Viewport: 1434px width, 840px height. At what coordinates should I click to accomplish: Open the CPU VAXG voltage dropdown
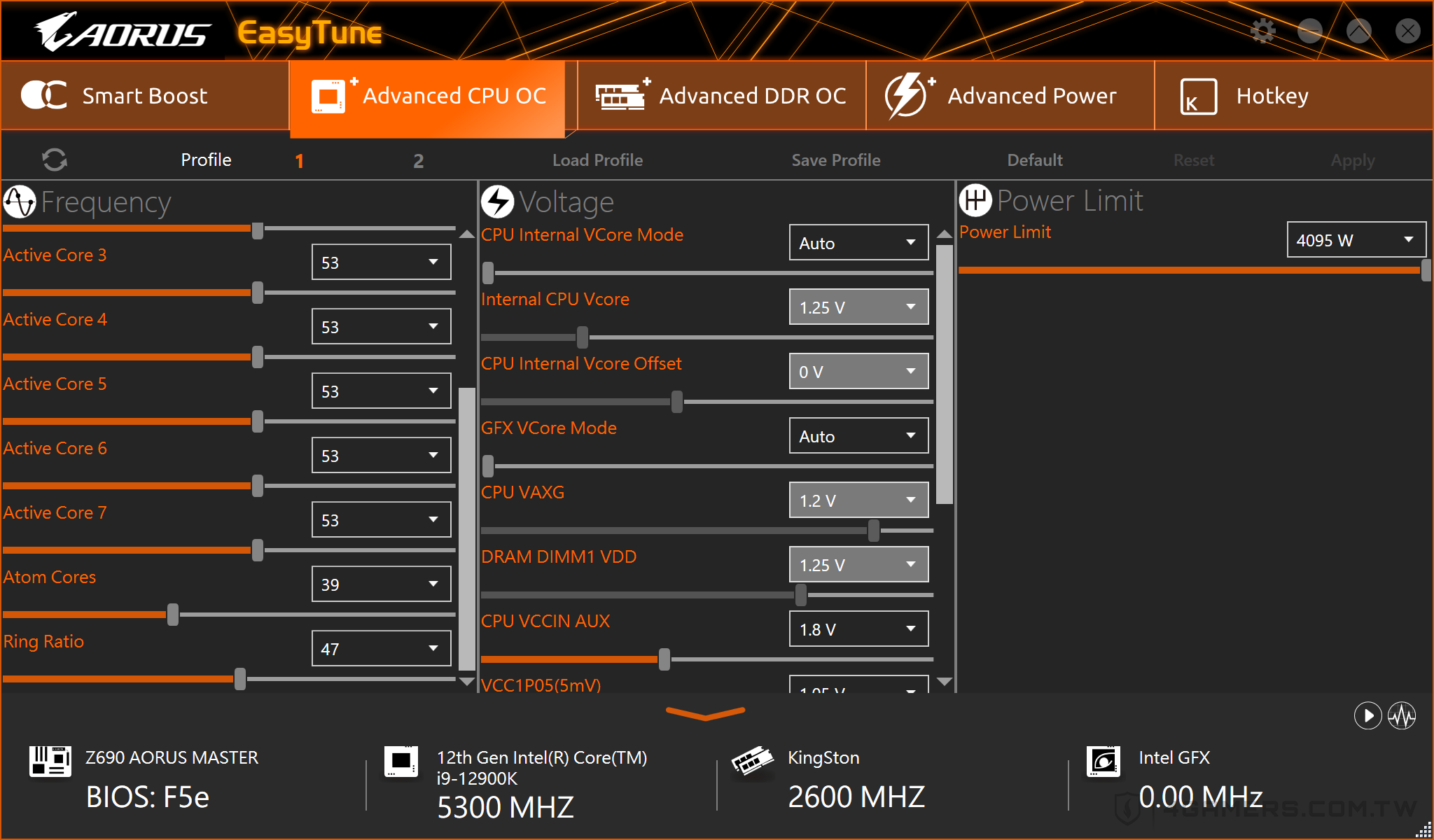click(x=858, y=500)
